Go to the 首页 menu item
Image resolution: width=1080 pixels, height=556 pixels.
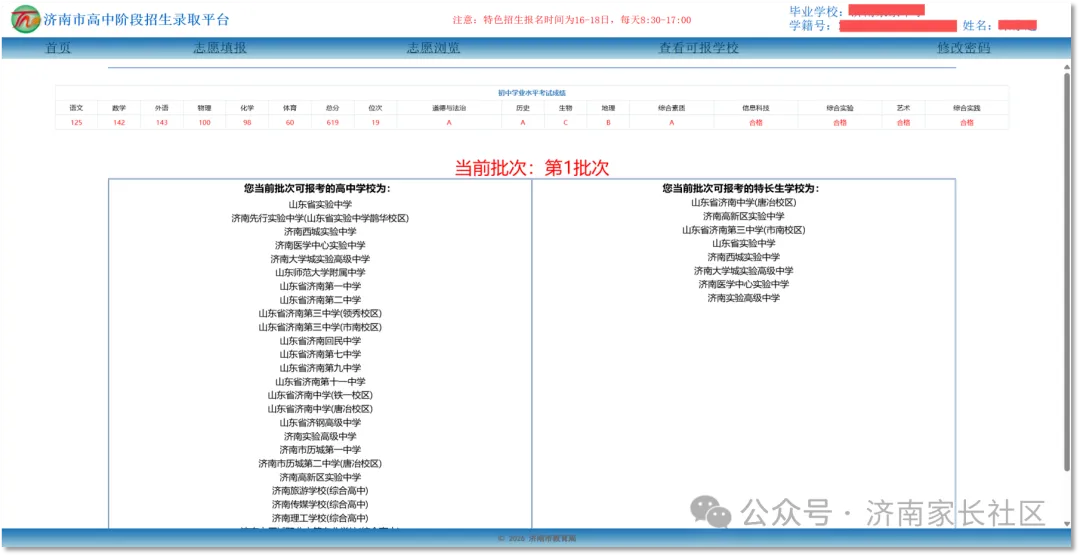[x=58, y=48]
